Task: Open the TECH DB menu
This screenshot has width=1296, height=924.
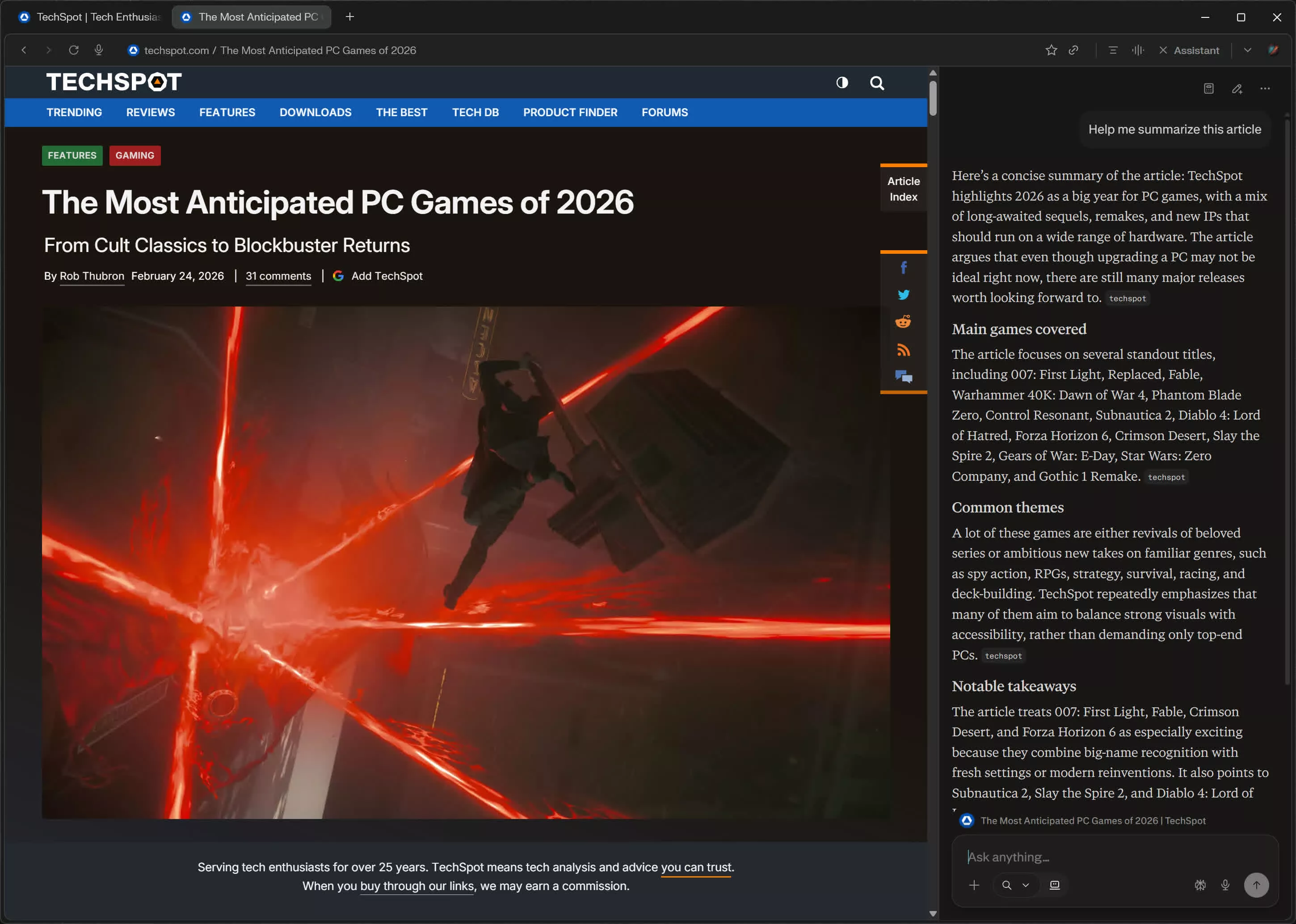Action: [475, 113]
